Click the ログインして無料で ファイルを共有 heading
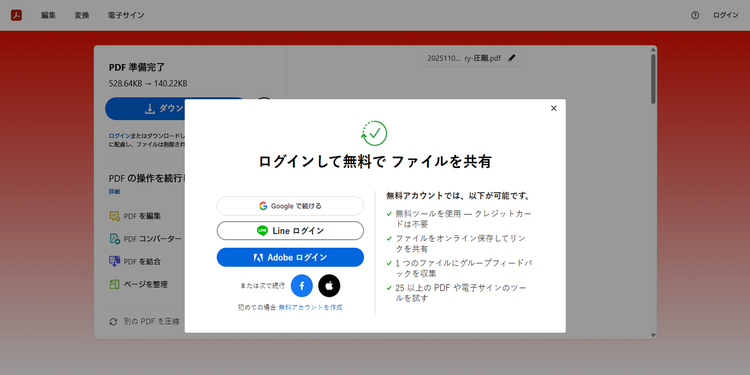 (x=375, y=162)
